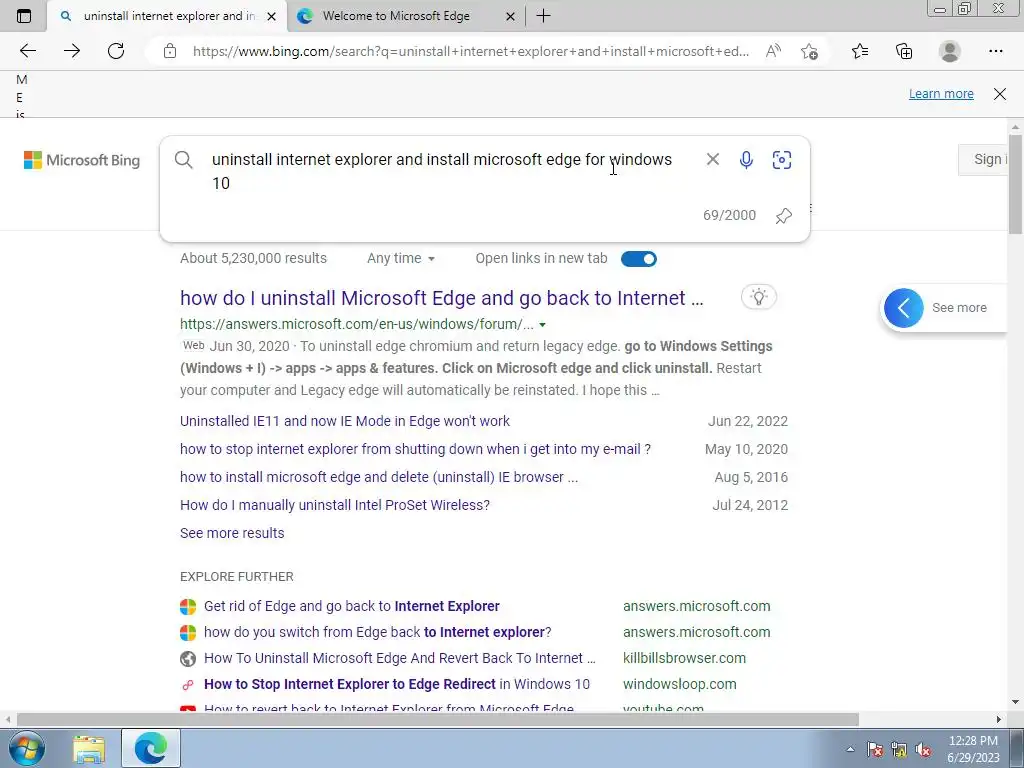Open Collections icon in toolbar
Viewport: 1024px width, 768px height.
point(904,51)
